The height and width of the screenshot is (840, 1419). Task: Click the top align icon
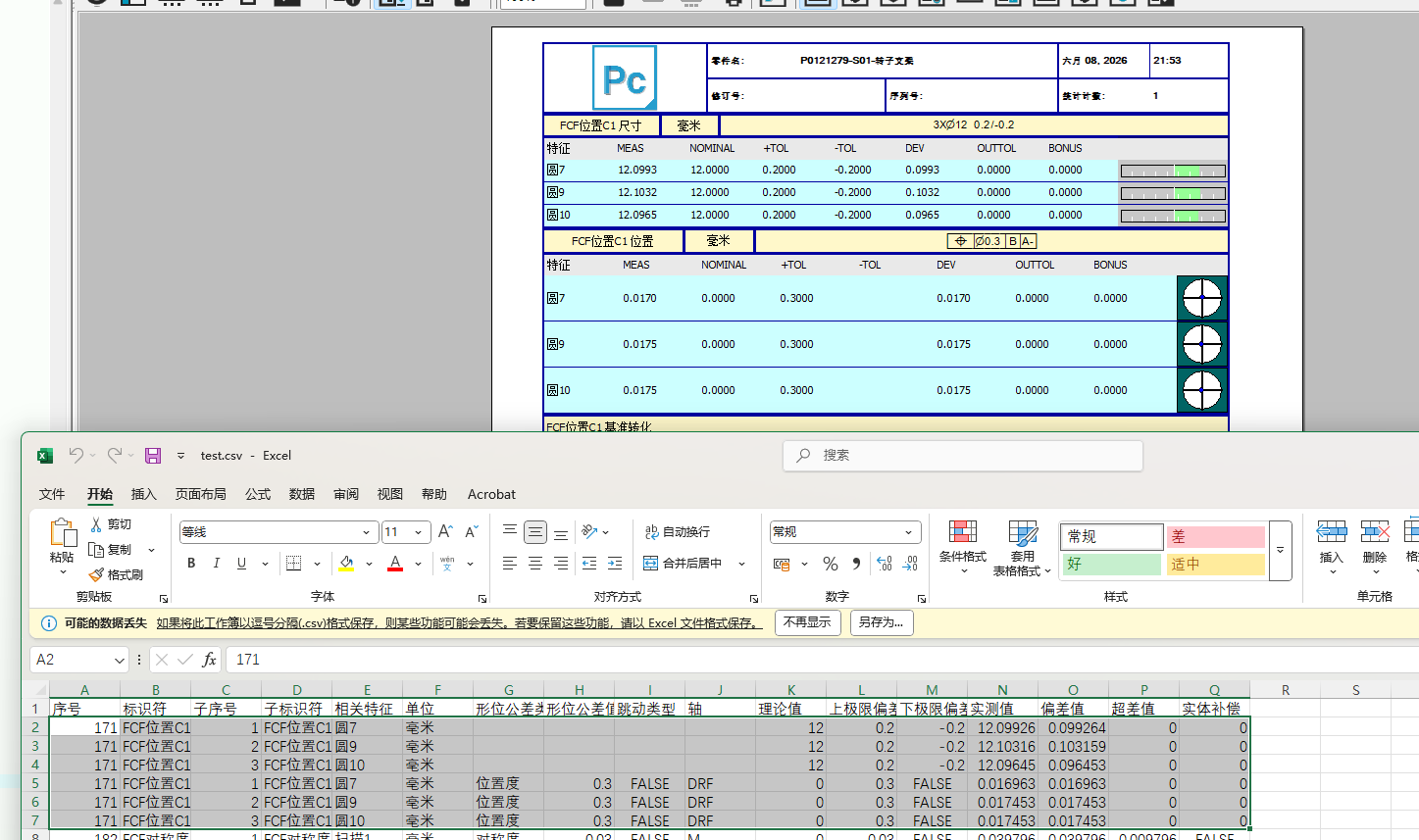[x=510, y=531]
